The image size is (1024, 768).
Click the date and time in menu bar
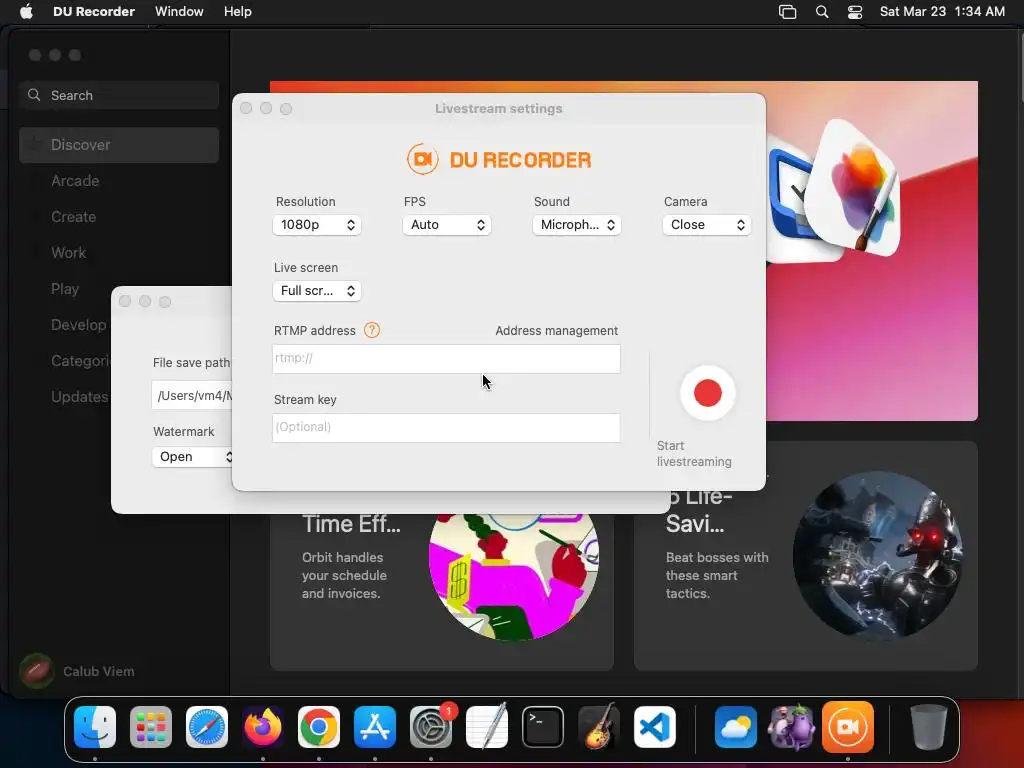click(942, 11)
